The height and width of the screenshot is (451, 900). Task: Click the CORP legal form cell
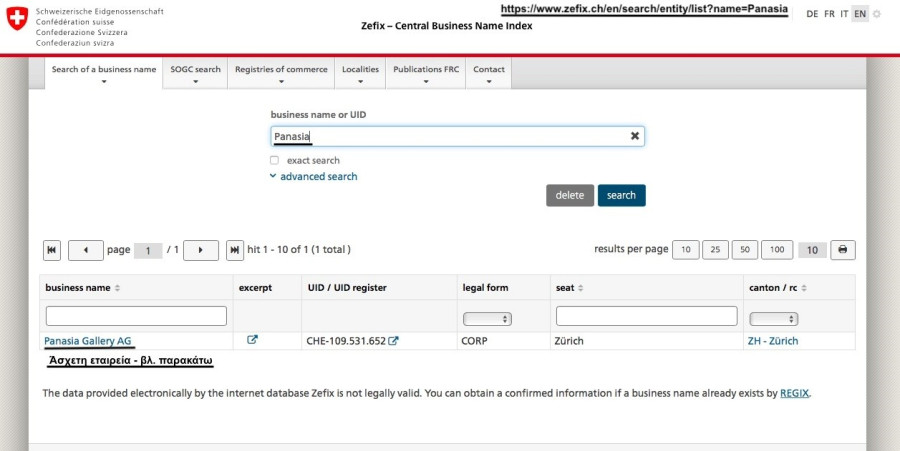pos(474,341)
